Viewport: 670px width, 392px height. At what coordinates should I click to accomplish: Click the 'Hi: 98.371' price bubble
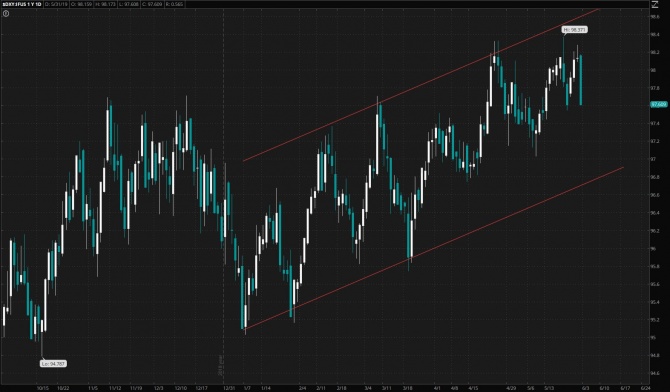(x=575, y=29)
